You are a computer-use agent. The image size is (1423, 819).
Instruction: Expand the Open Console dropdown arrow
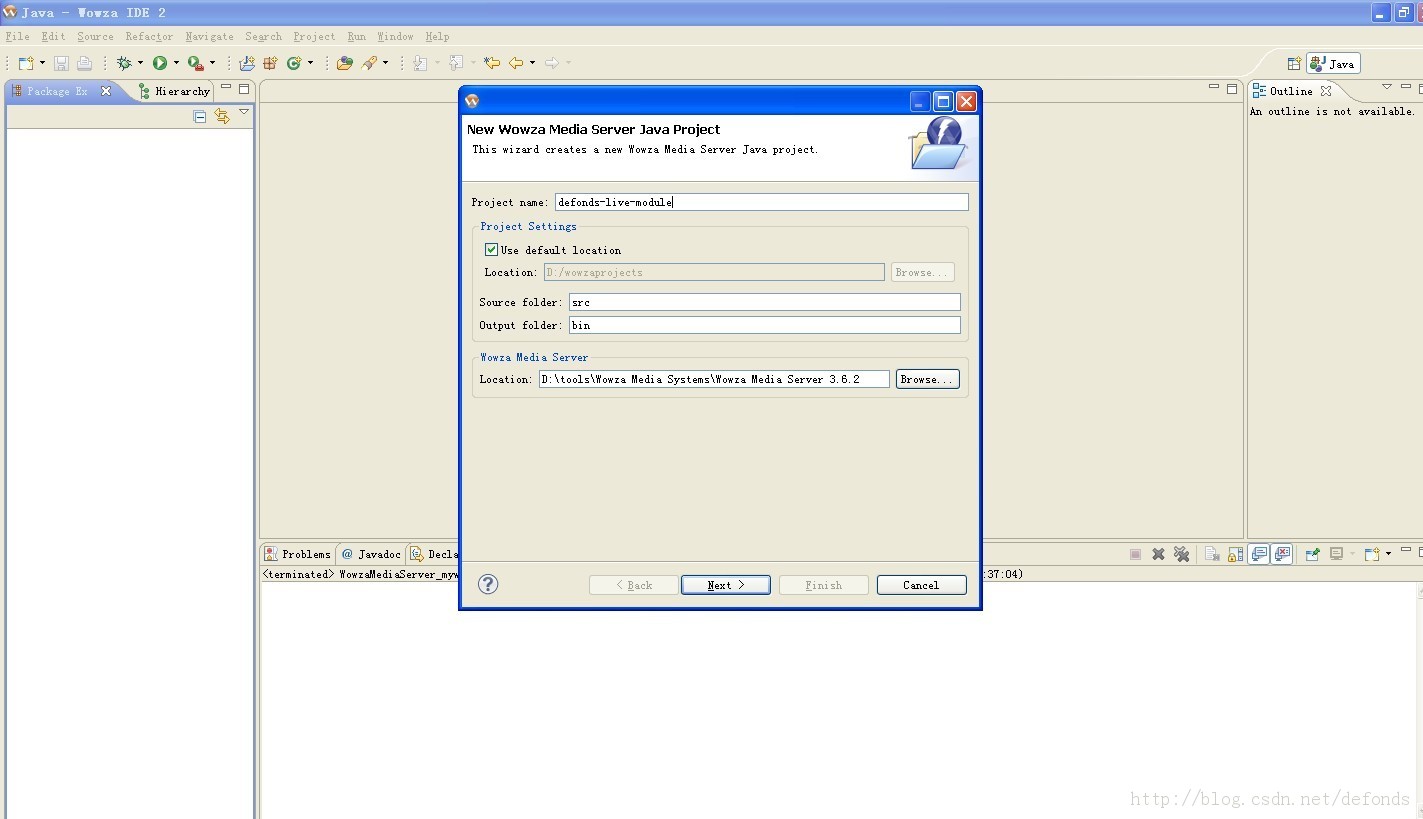point(1388,554)
